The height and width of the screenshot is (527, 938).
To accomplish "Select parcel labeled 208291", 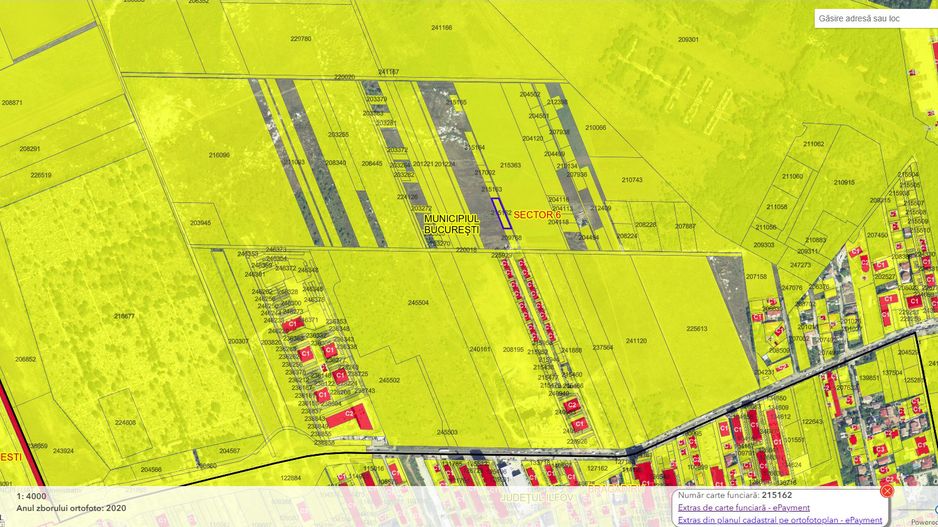I will coord(30,148).
